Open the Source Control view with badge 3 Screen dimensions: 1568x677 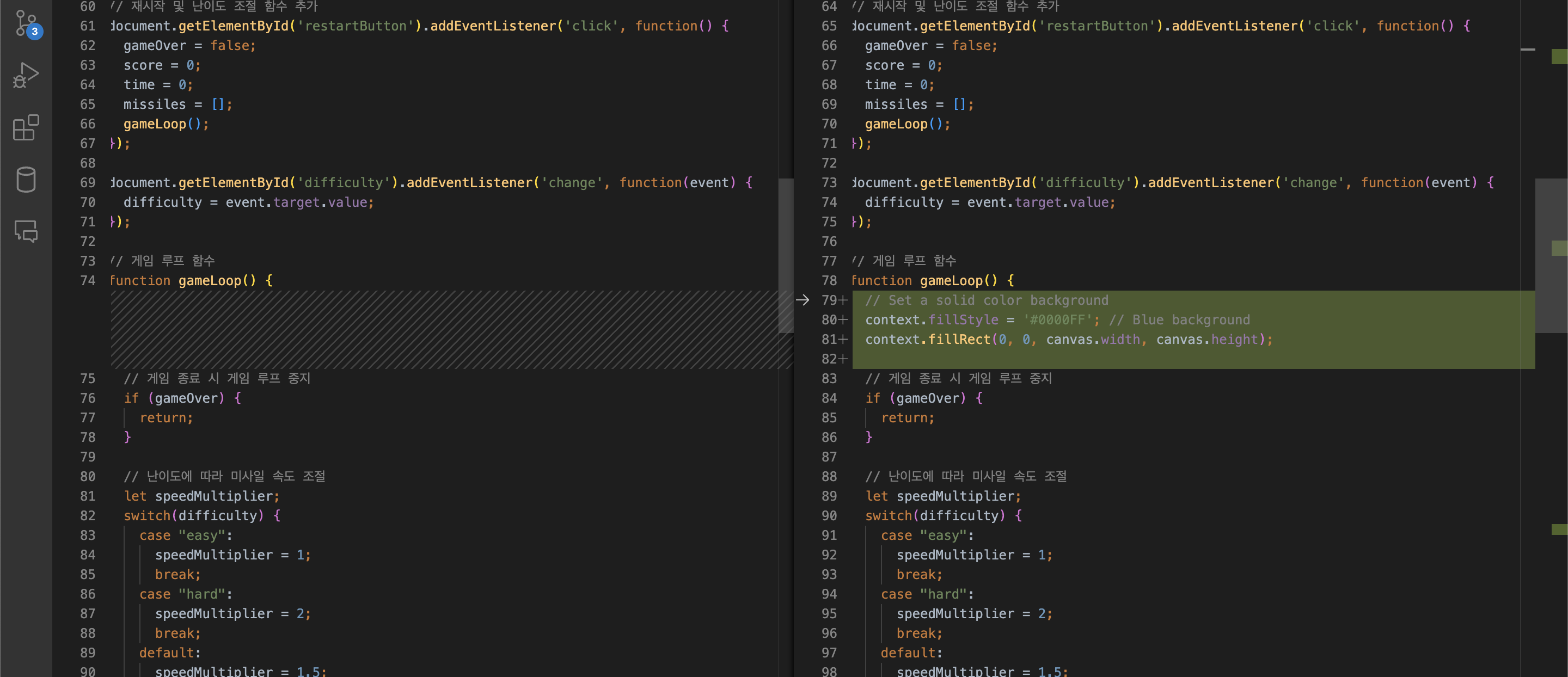pos(26,23)
